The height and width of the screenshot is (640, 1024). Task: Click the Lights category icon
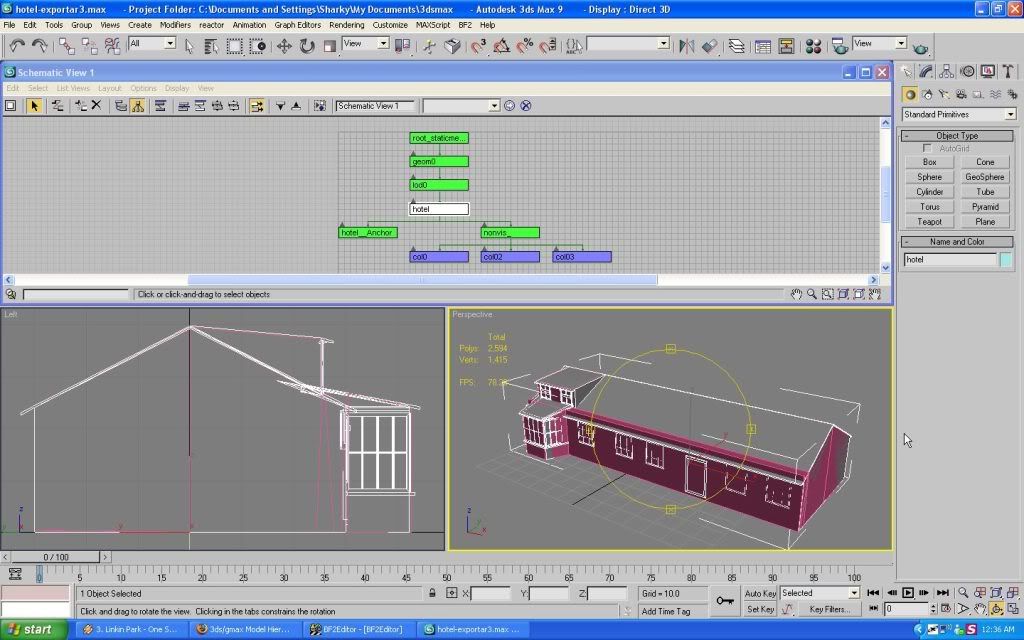(942, 94)
